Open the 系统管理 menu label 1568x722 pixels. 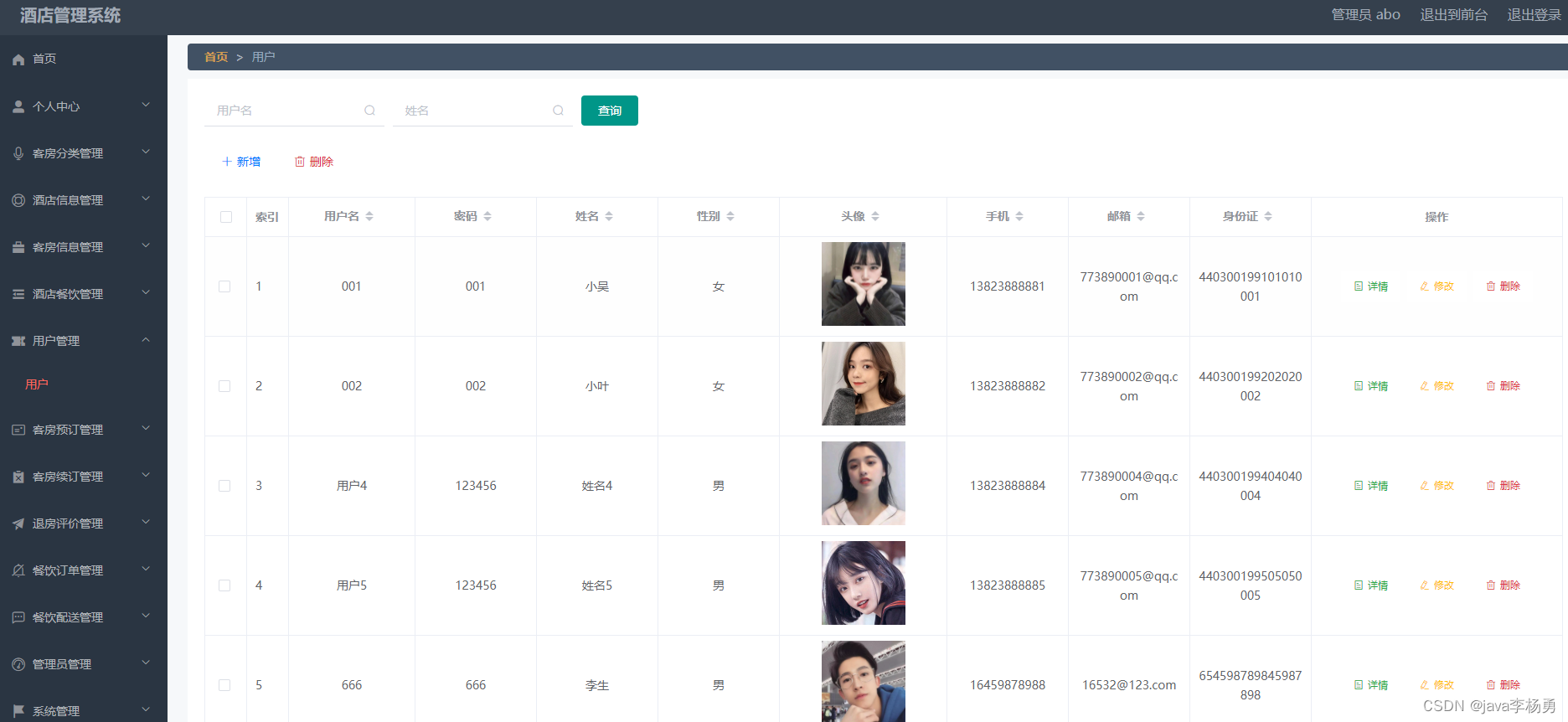(56, 711)
